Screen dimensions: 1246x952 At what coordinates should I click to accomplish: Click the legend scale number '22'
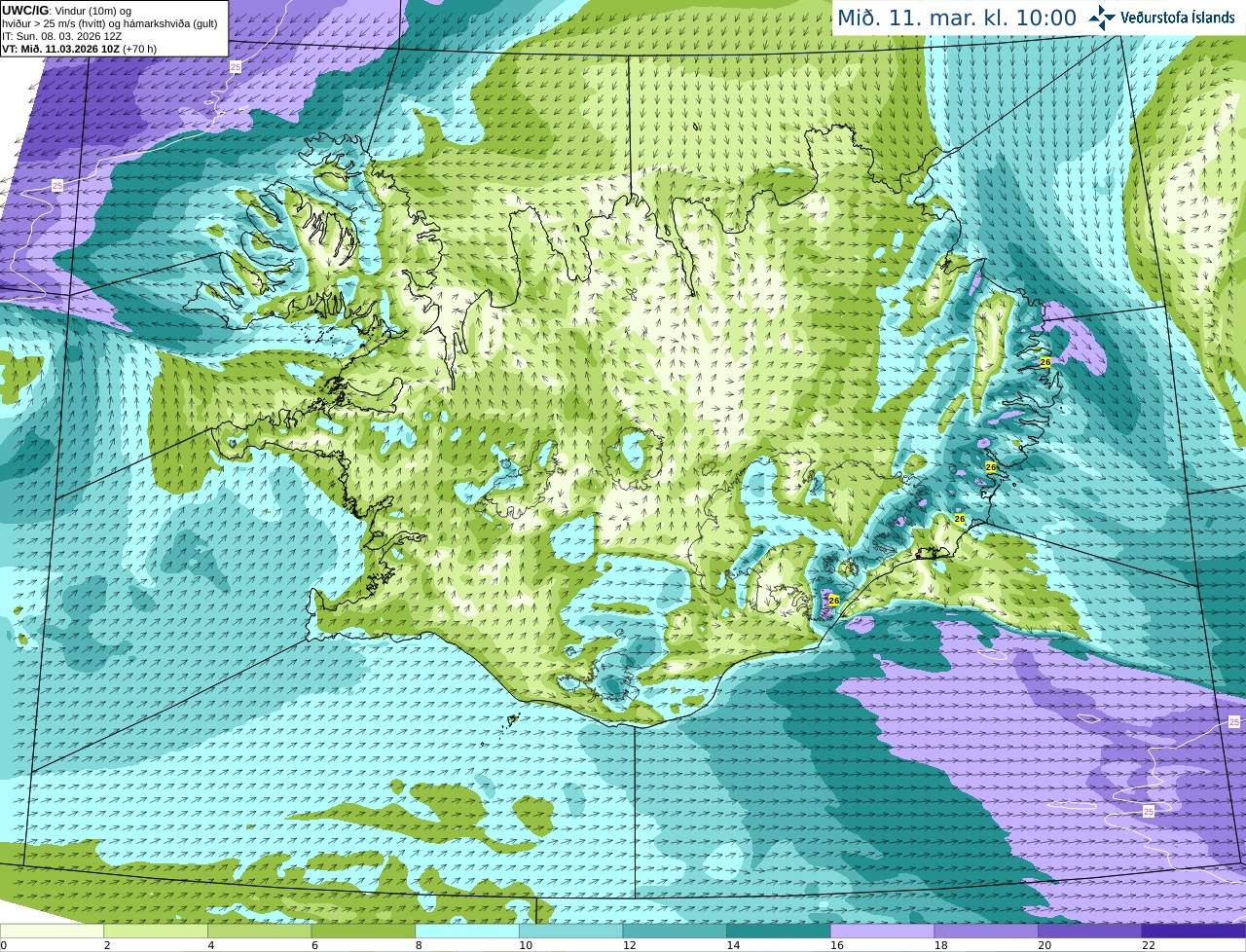click(1148, 945)
